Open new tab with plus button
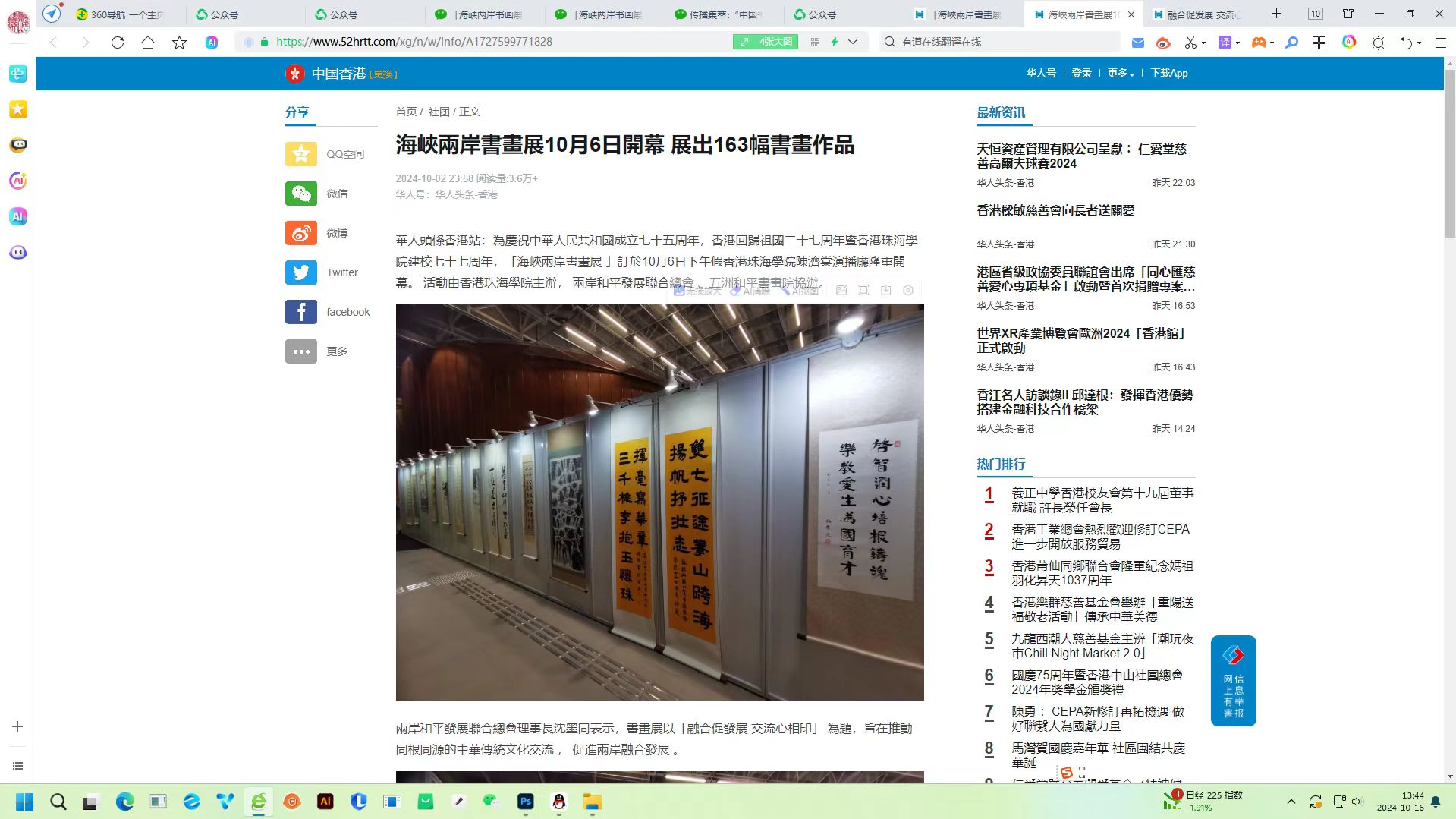Viewport: 1456px width, 819px height. click(x=1276, y=14)
